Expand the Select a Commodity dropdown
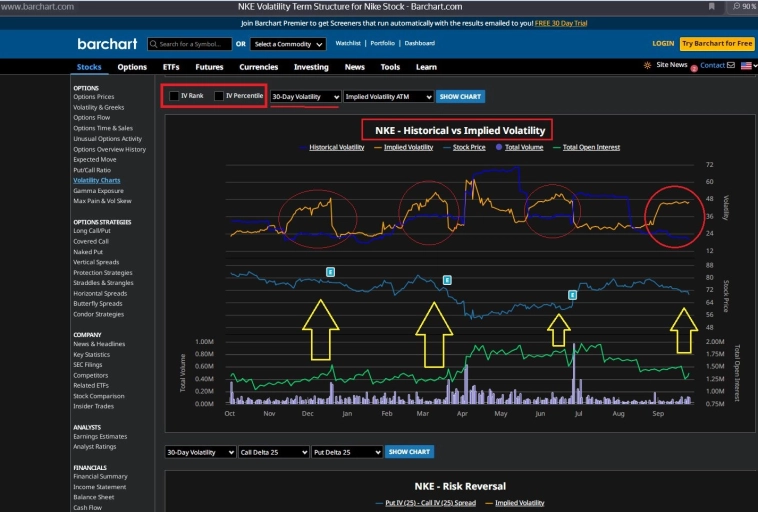The width and height of the screenshot is (758, 512). (x=288, y=44)
